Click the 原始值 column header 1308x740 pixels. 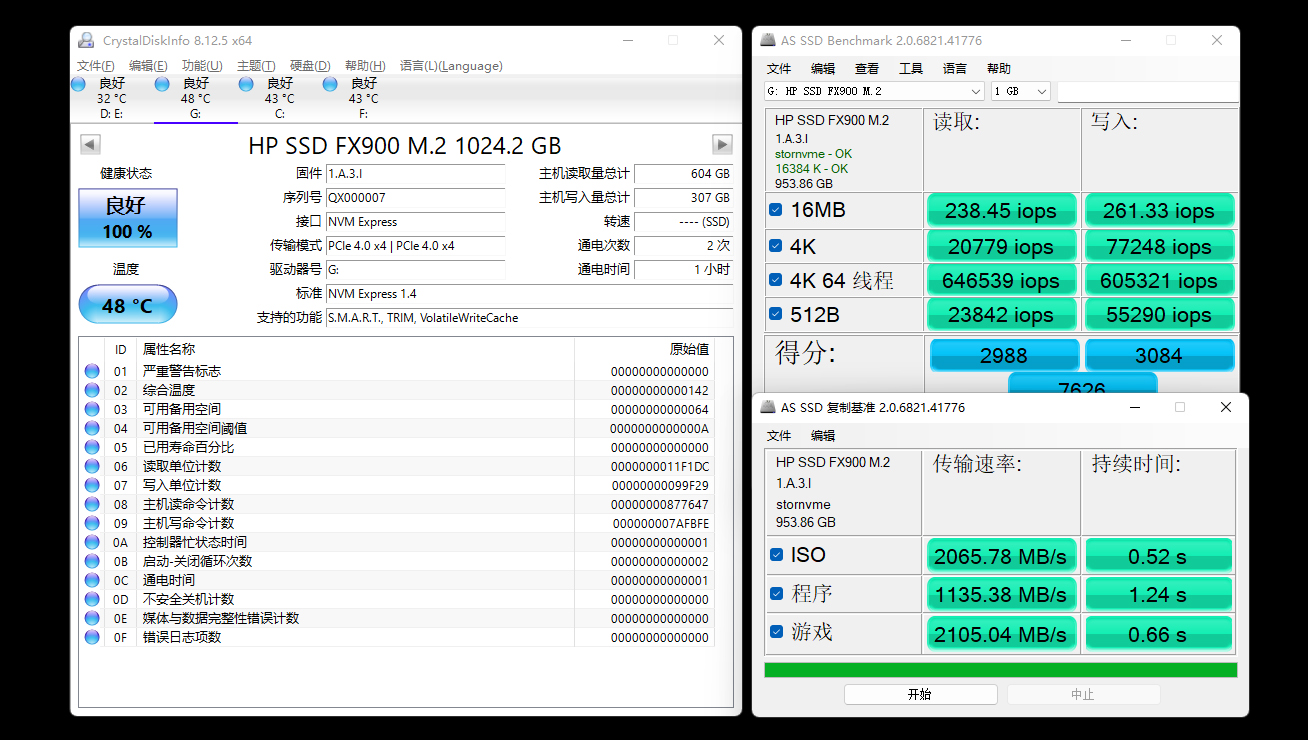(689, 349)
